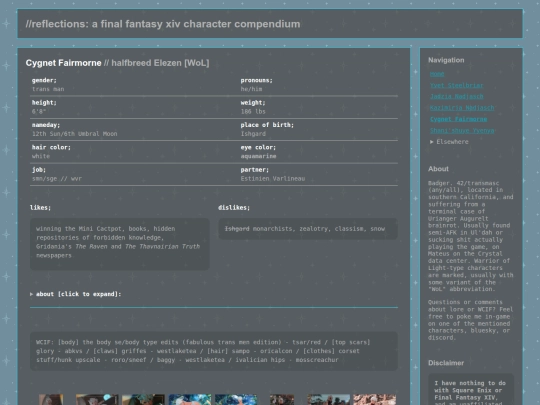Click the place of birth value 'Ishgard'

pos(253,134)
